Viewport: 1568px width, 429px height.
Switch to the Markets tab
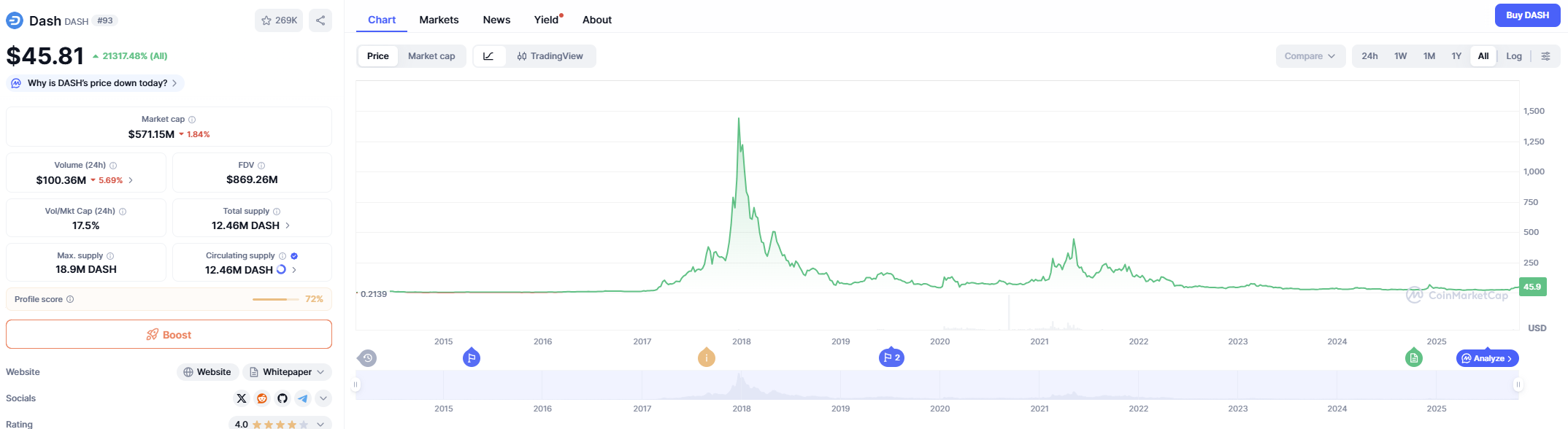coord(439,20)
